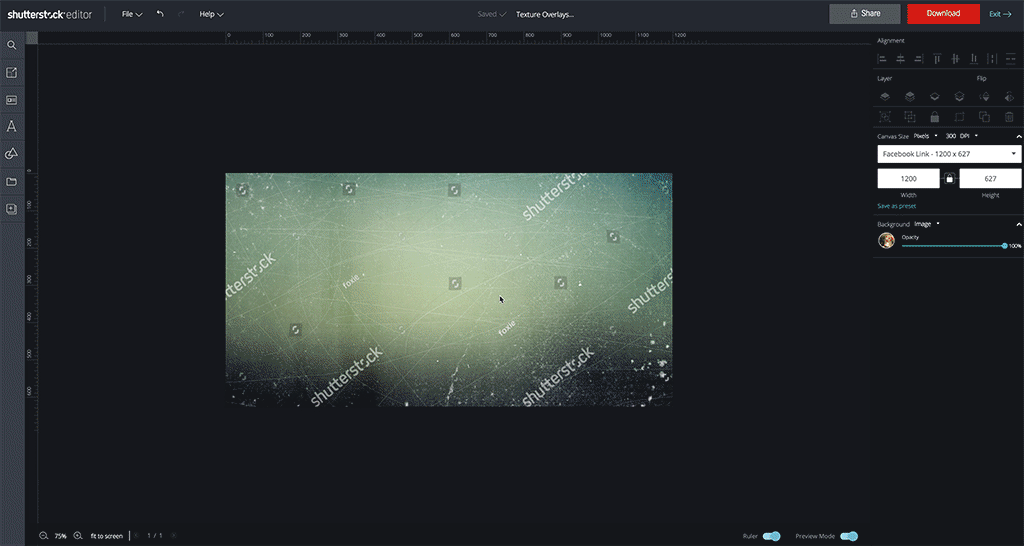
Task: Bring layer to front icon
Action: [x=885, y=97]
